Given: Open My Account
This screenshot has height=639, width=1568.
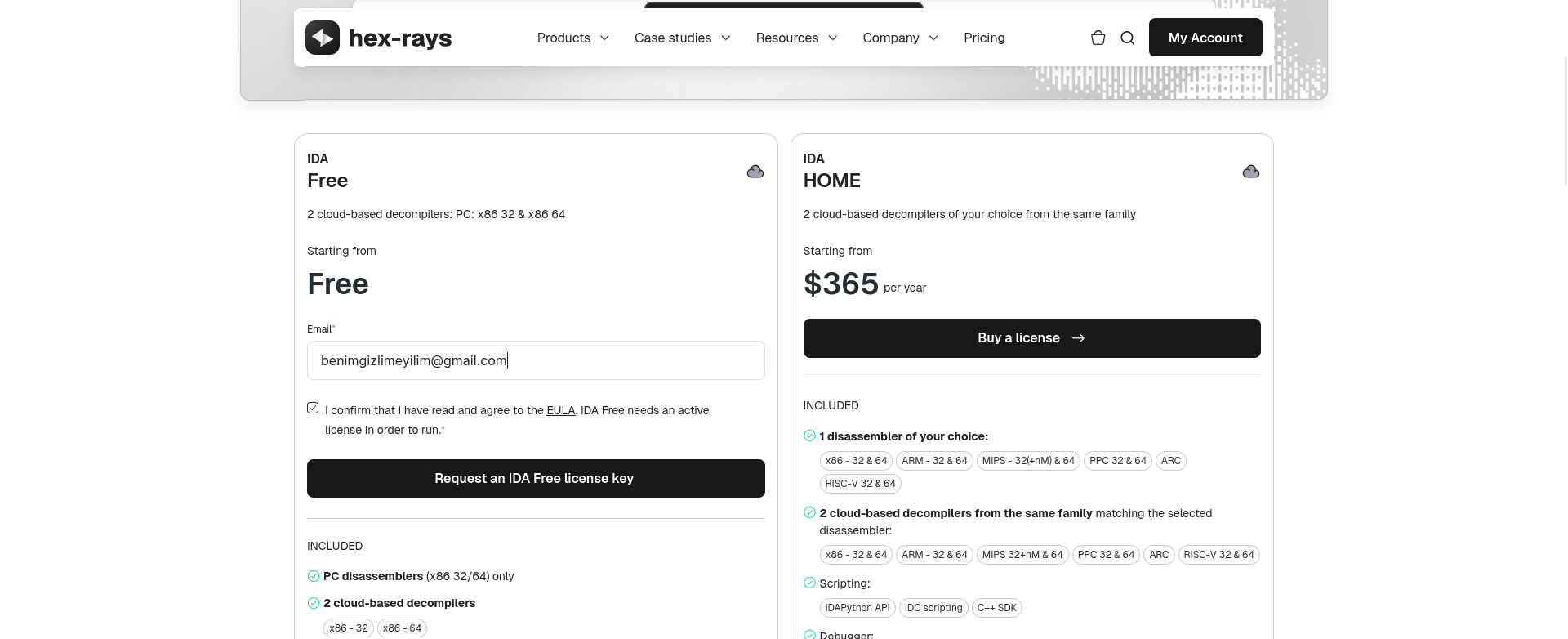Looking at the screenshot, I should 1205,38.
